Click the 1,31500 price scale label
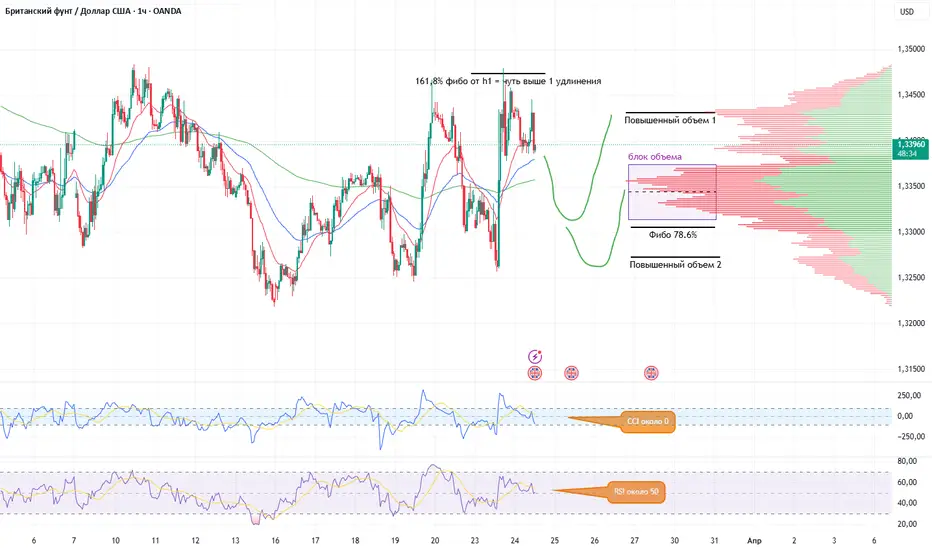 911,369
